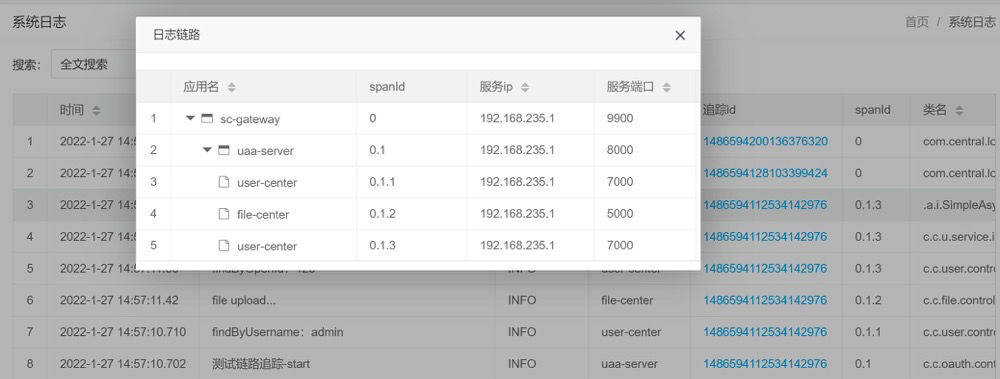
Task: Click the 系统日志 page title
Action: pyautogui.click(x=39, y=22)
